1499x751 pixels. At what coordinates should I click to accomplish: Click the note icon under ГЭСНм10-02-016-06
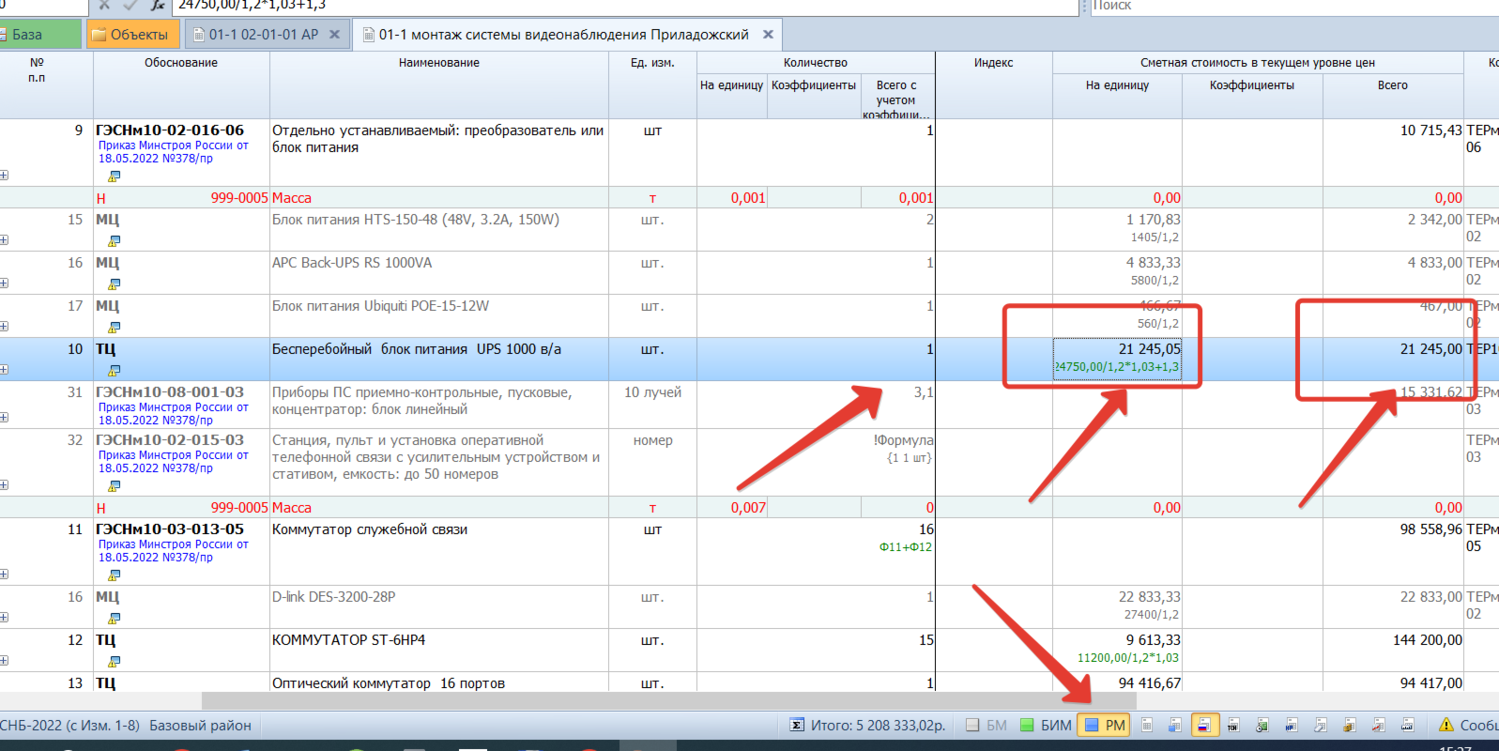[x=114, y=176]
